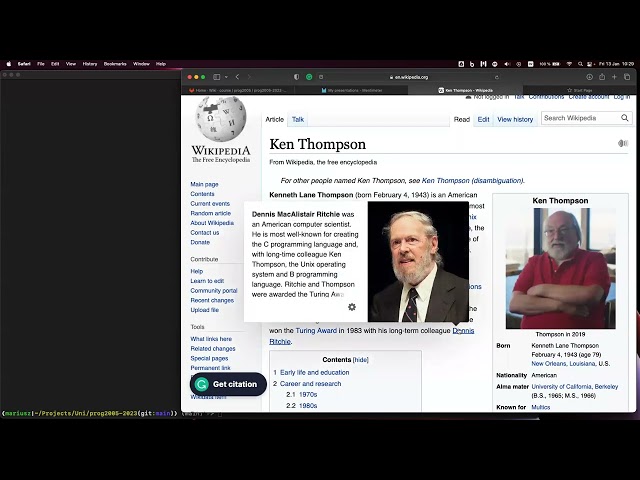Viewport: 640px width, 480px height.
Task: Open the Special pages tool link
Action: [209, 358]
